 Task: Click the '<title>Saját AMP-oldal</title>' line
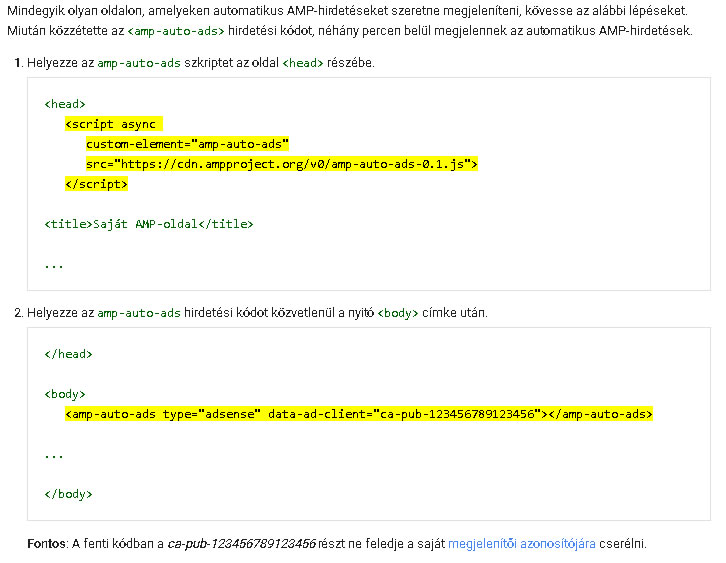149,224
